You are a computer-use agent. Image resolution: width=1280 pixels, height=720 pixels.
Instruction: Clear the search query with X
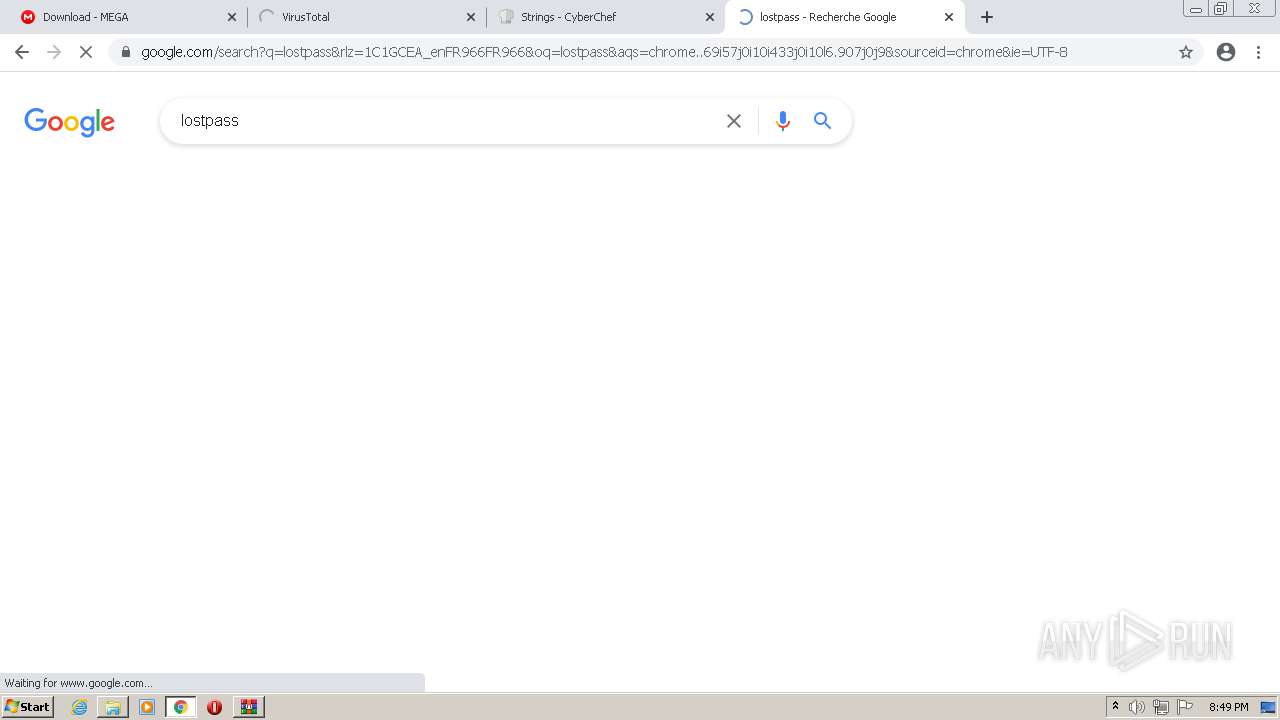coord(734,121)
